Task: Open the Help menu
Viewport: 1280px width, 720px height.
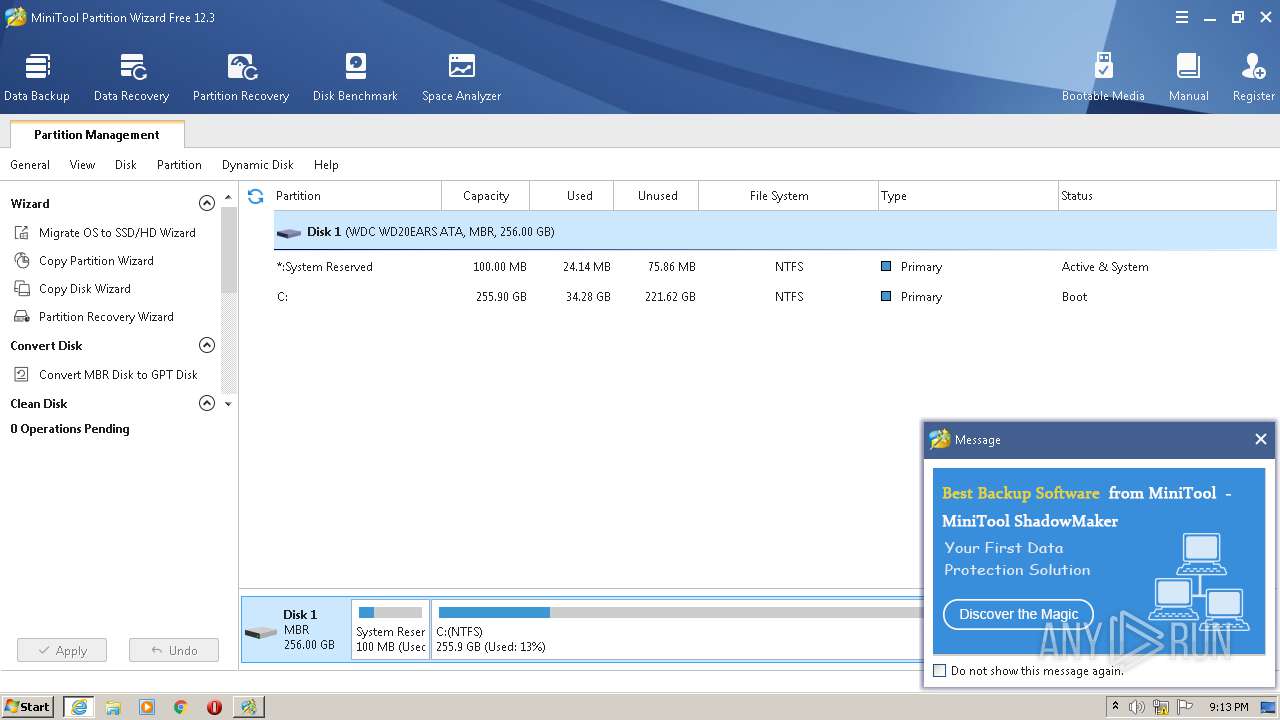Action: (326, 165)
